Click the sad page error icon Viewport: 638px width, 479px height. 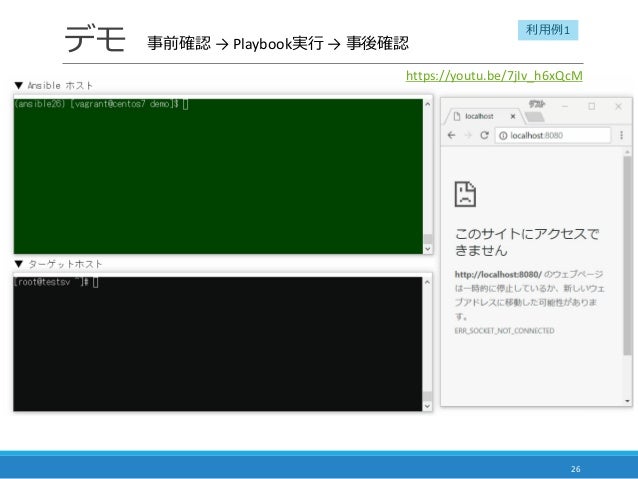click(x=465, y=194)
